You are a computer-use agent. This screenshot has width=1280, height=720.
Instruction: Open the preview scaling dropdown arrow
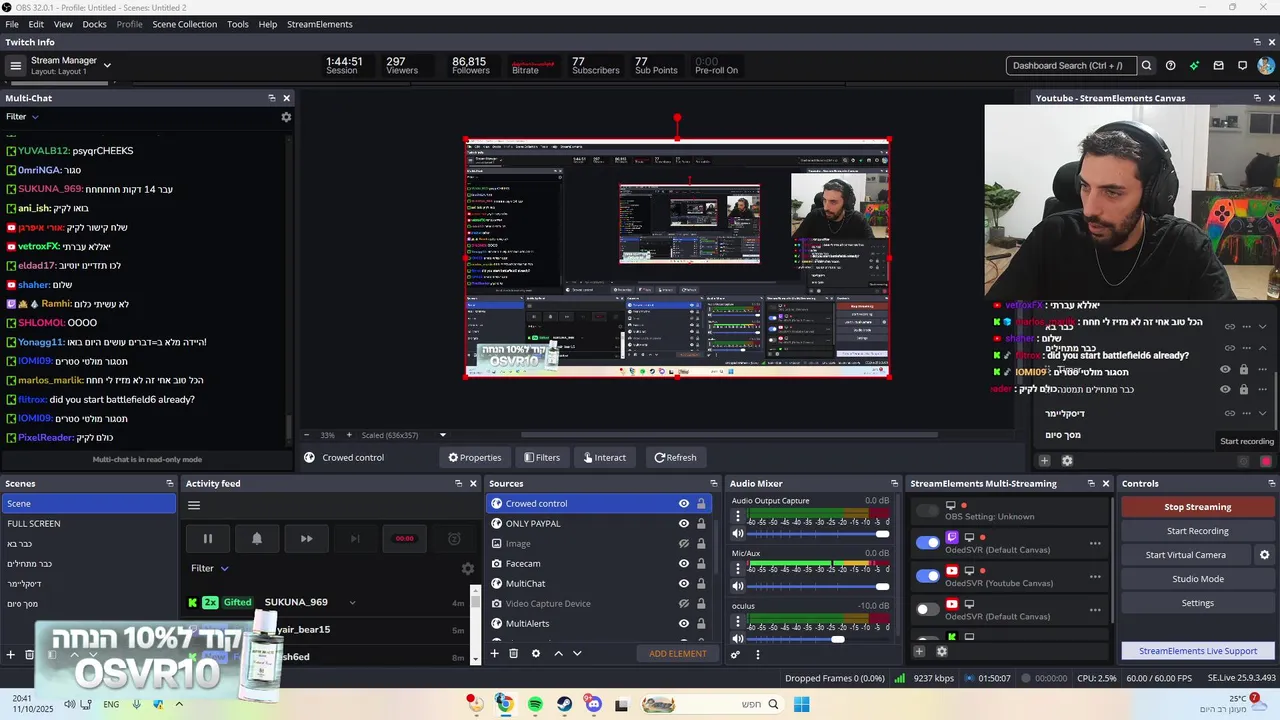[443, 435]
